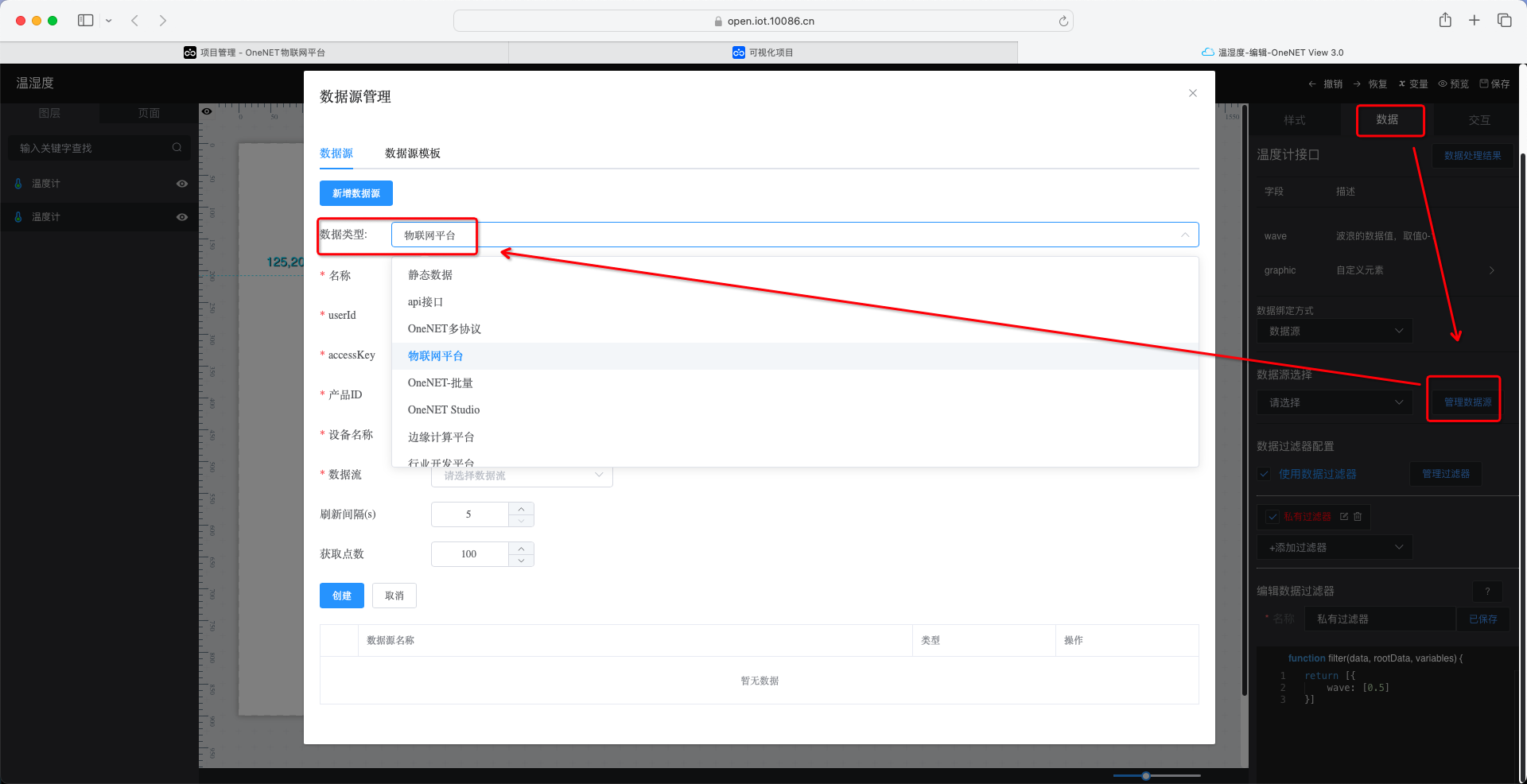Choose 静态数据 option in data type list
1527x784 pixels.
click(x=430, y=274)
